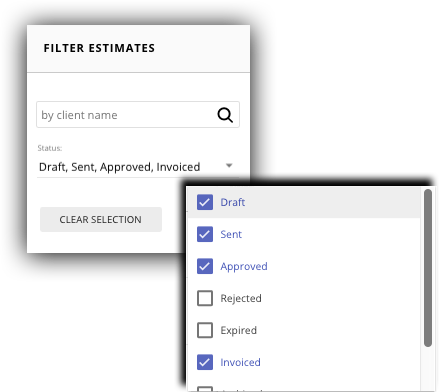This screenshot has height=392, width=439.
Task: Choose the Sent option label
Action: 231,234
